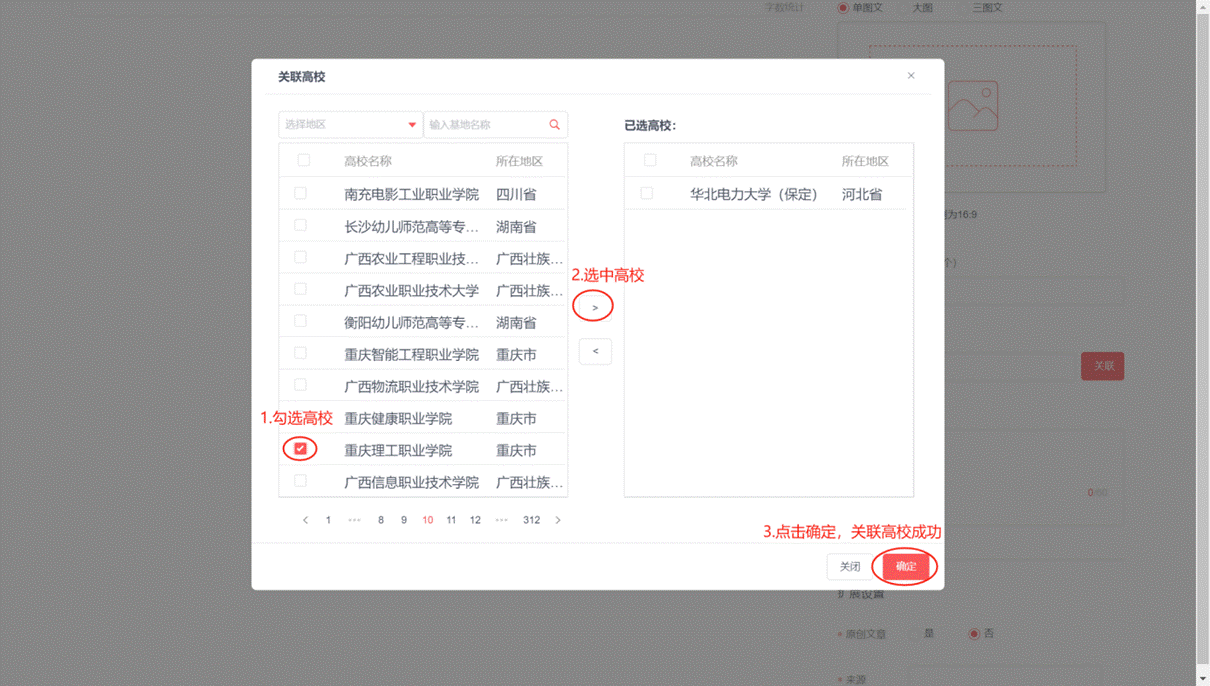Close the 关联高校 dialog with X
Screen dimensions: 1210x686
(911, 76)
